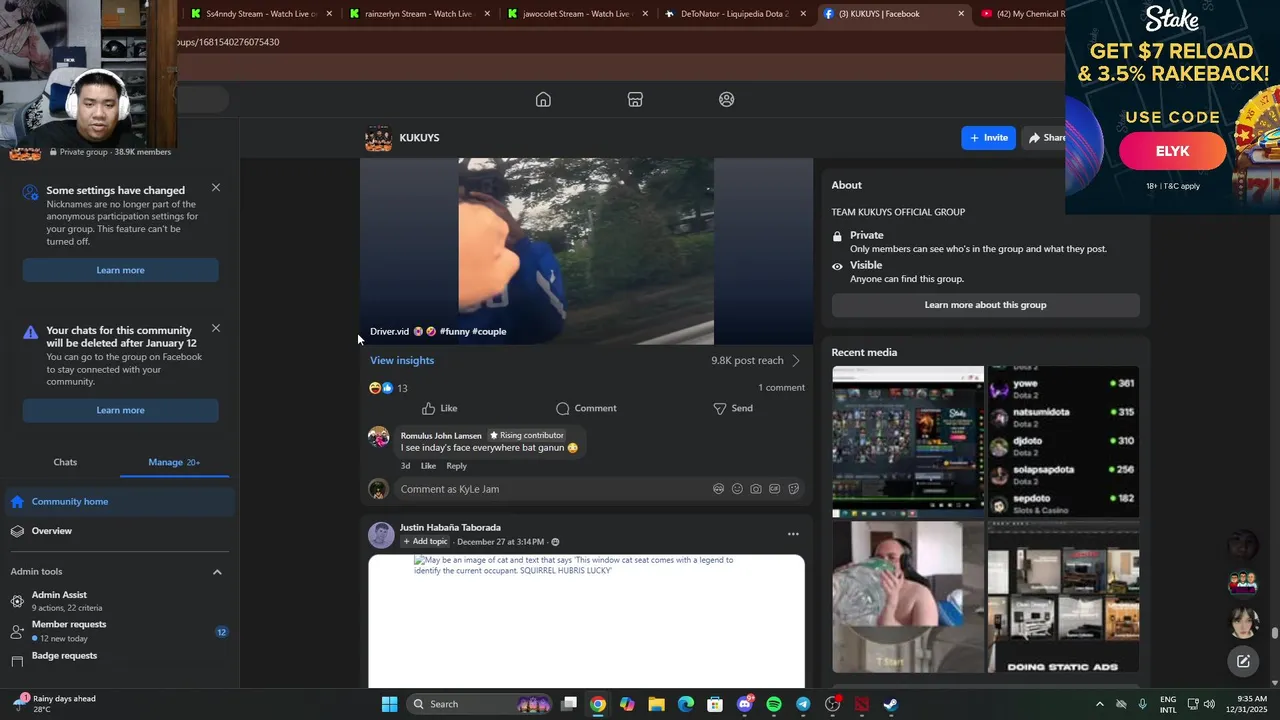Dismiss the 'Some settings have changed' notice
This screenshot has height=720, width=1280.
pos(216,188)
